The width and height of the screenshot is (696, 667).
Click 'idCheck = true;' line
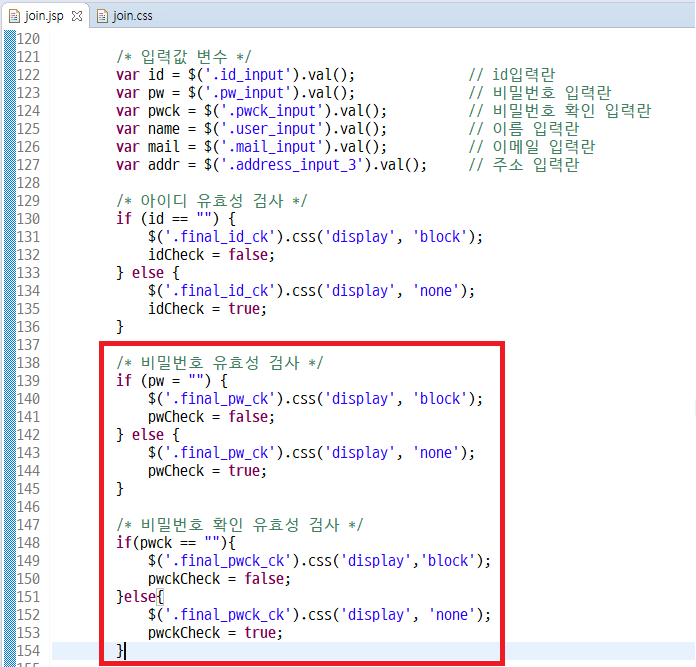click(207, 309)
